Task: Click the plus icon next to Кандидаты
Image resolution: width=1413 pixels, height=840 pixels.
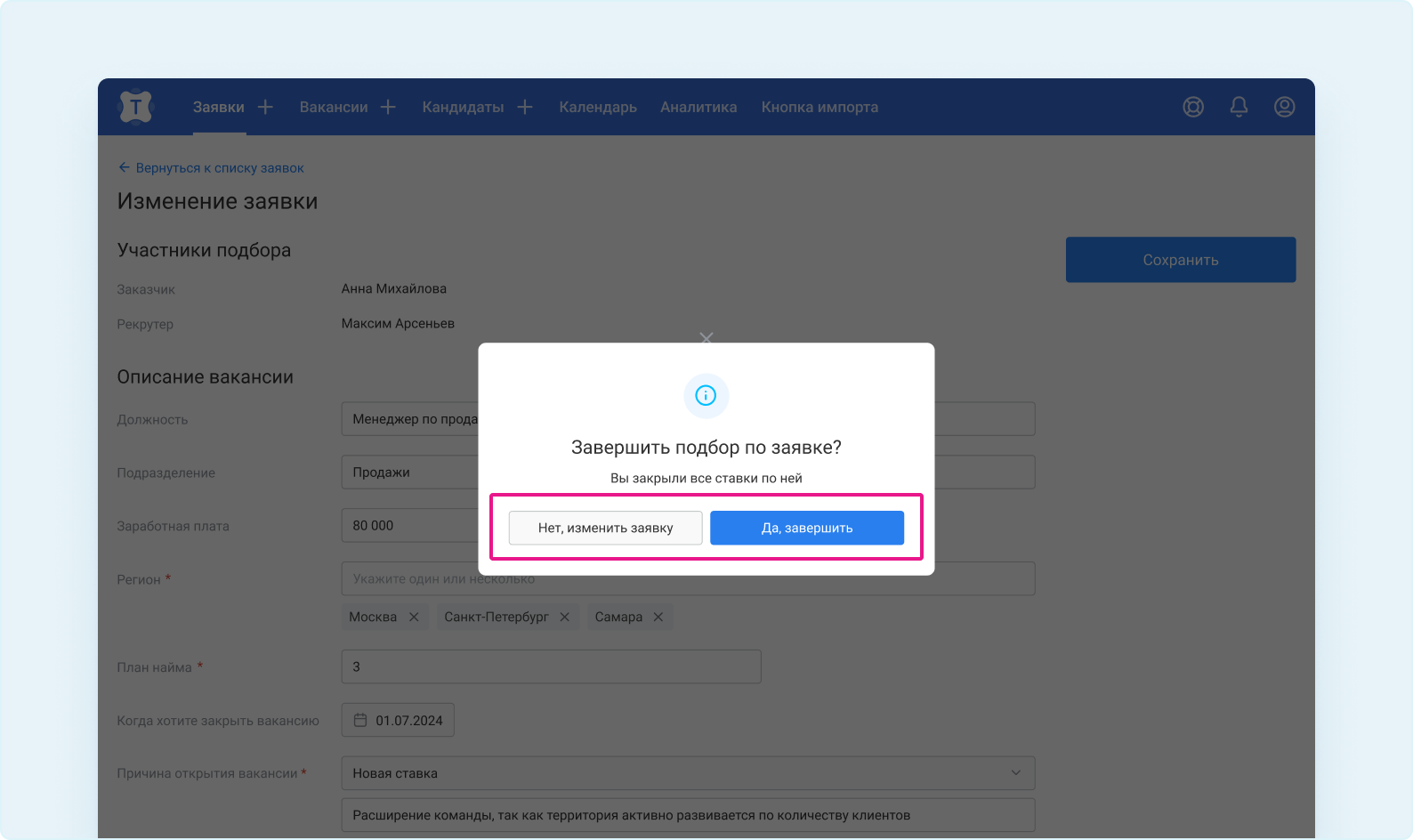Action: coord(525,107)
